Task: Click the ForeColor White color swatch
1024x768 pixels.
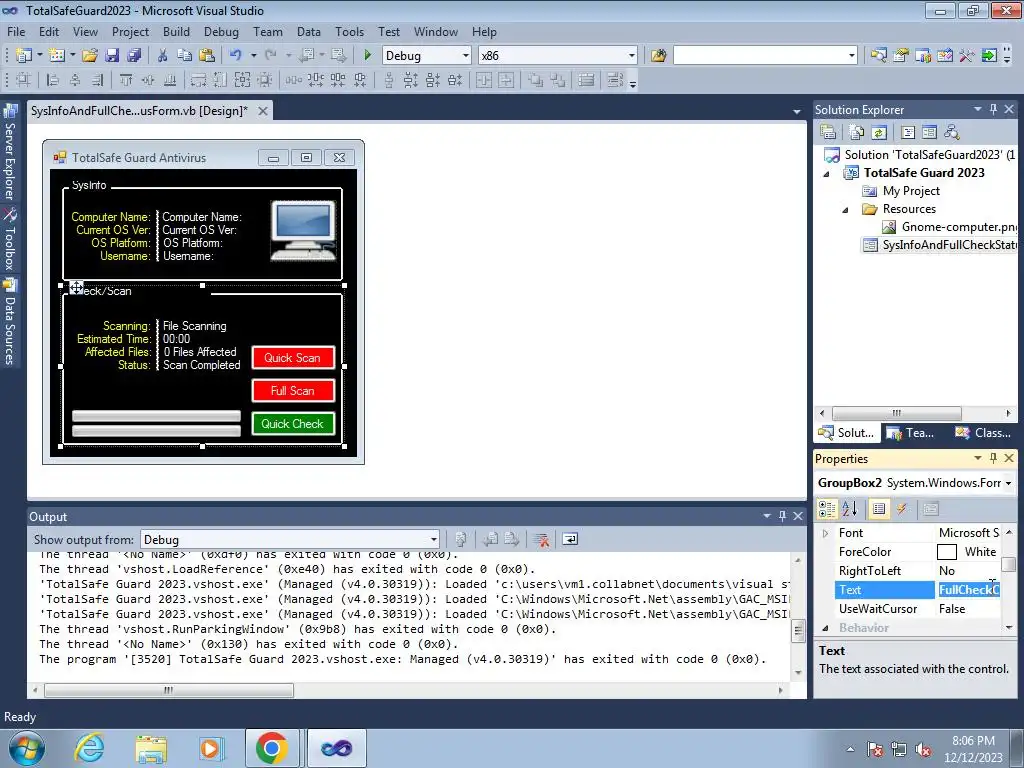Action: click(x=946, y=552)
